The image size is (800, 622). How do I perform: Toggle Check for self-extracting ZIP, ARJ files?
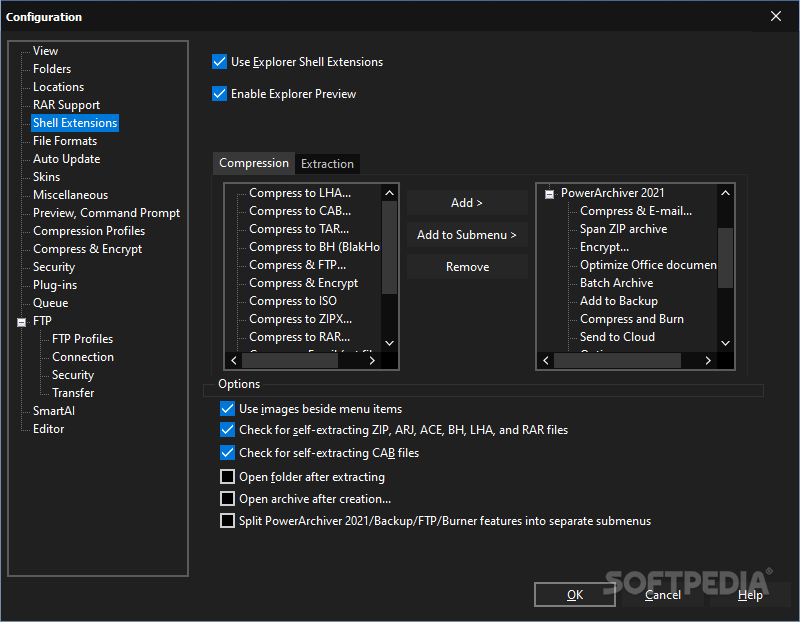pyautogui.click(x=227, y=430)
